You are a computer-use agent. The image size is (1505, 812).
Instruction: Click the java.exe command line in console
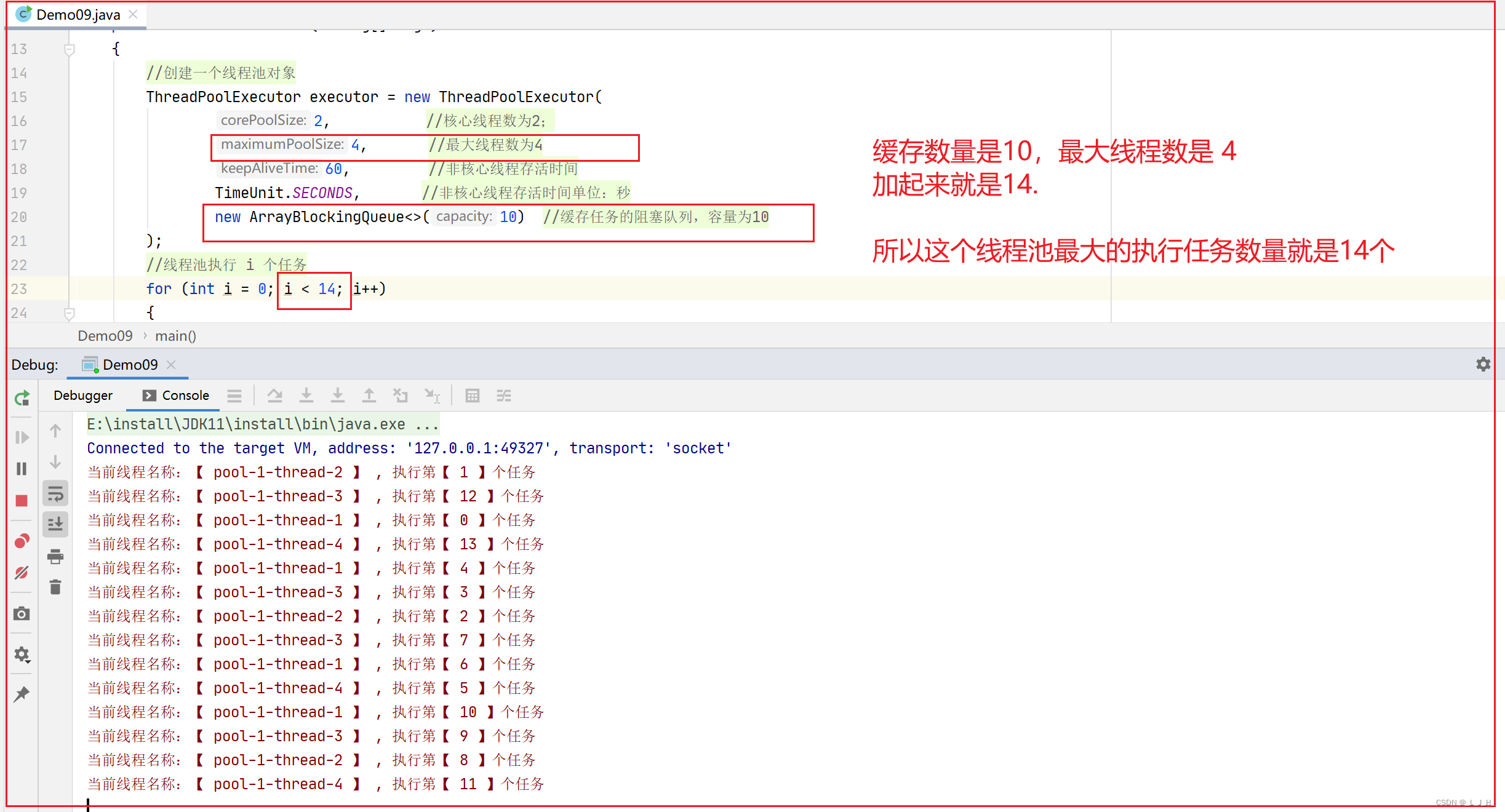pos(263,424)
